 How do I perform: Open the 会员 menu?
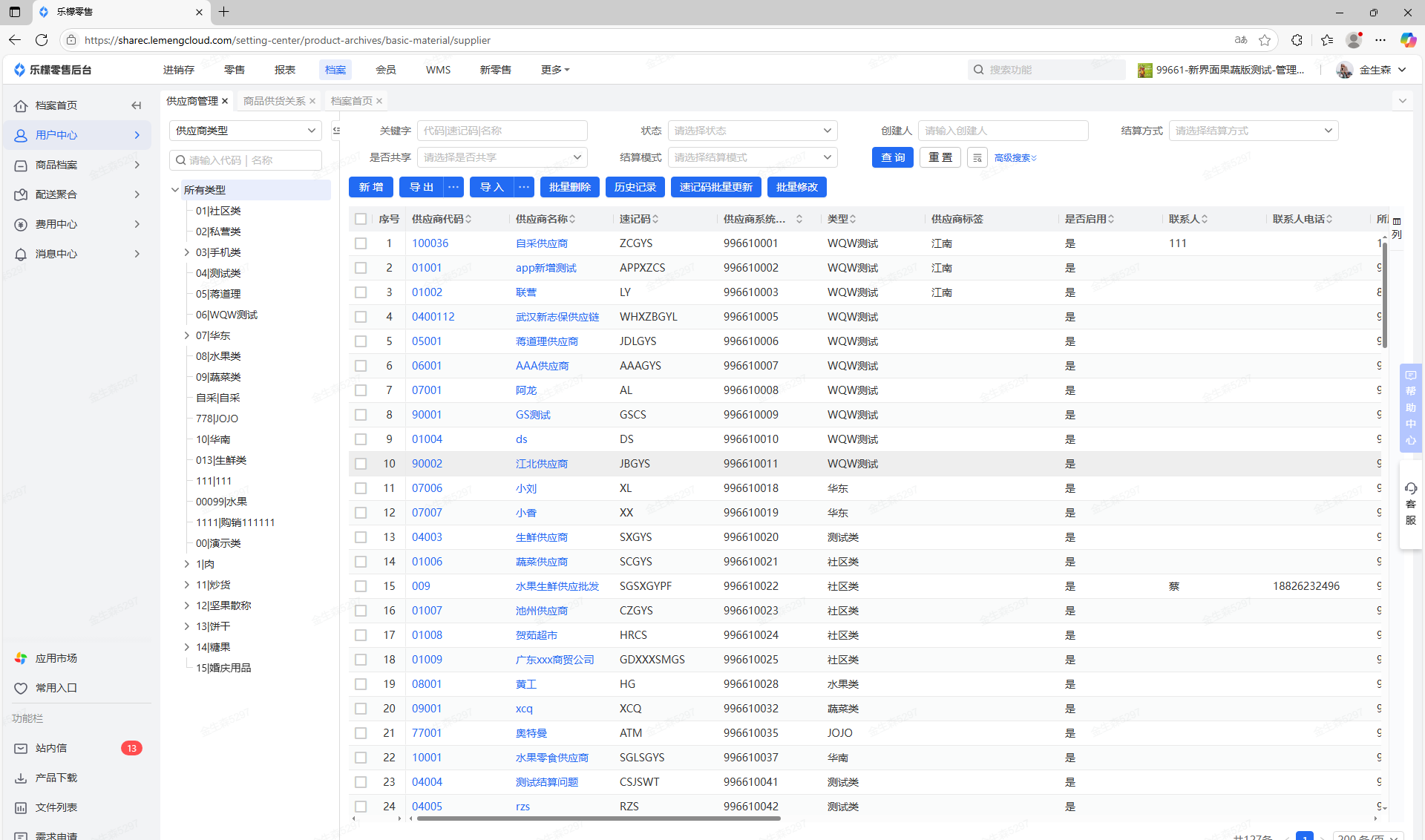(386, 70)
